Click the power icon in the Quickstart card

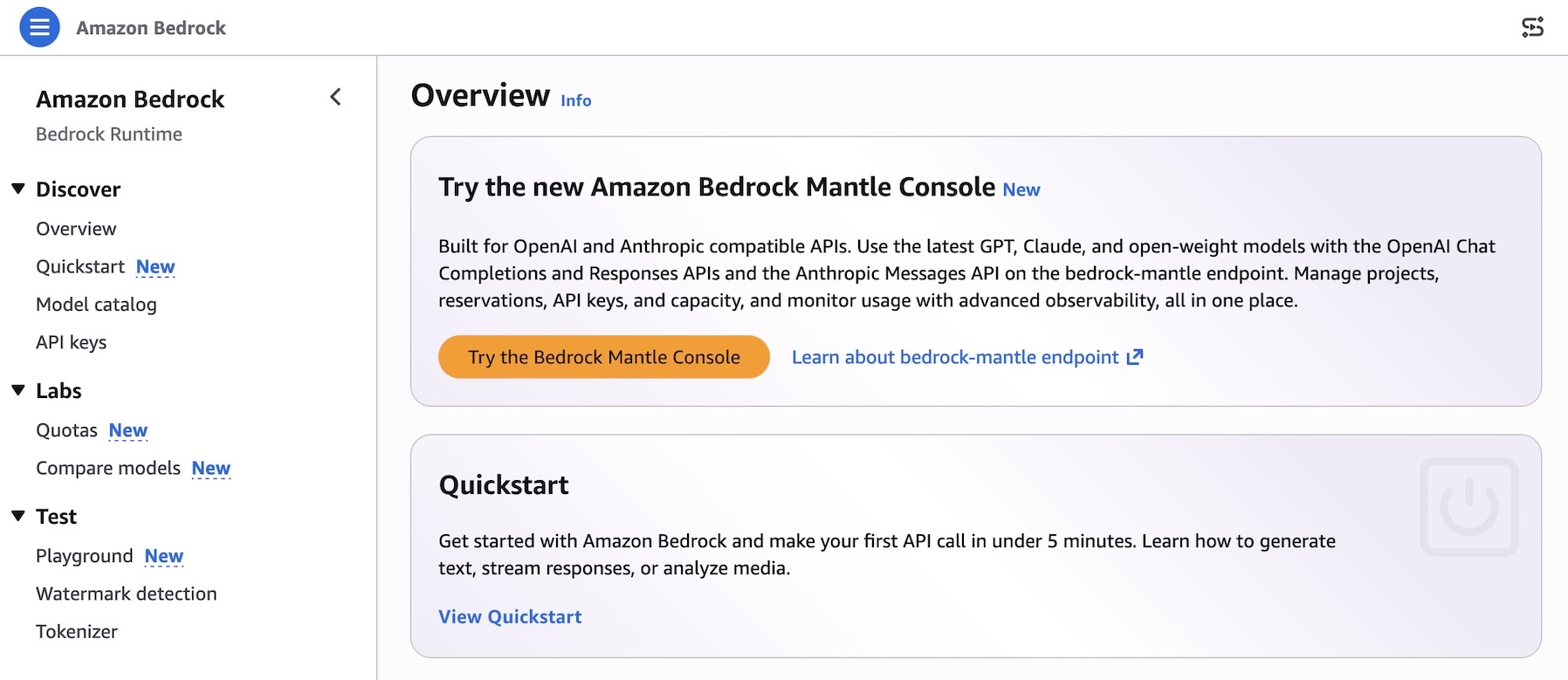(x=1468, y=506)
